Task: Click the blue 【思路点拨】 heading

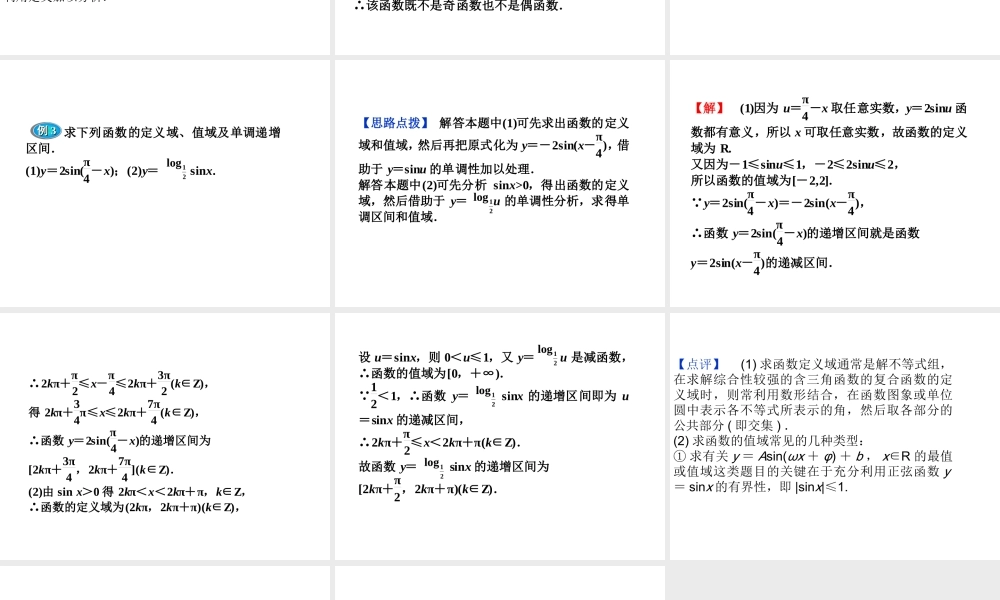Action: [x=395, y=123]
